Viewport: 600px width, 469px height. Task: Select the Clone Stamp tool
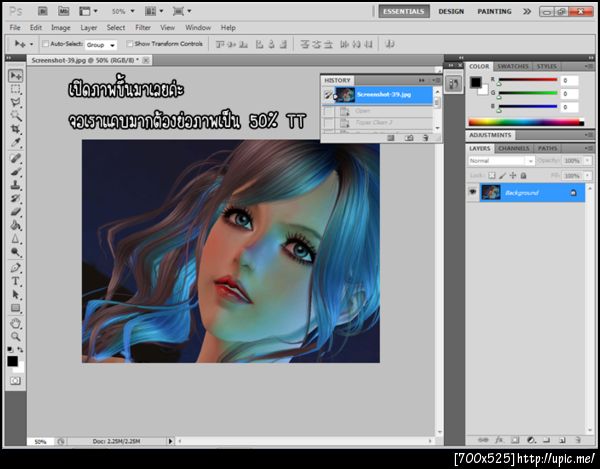click(x=15, y=185)
